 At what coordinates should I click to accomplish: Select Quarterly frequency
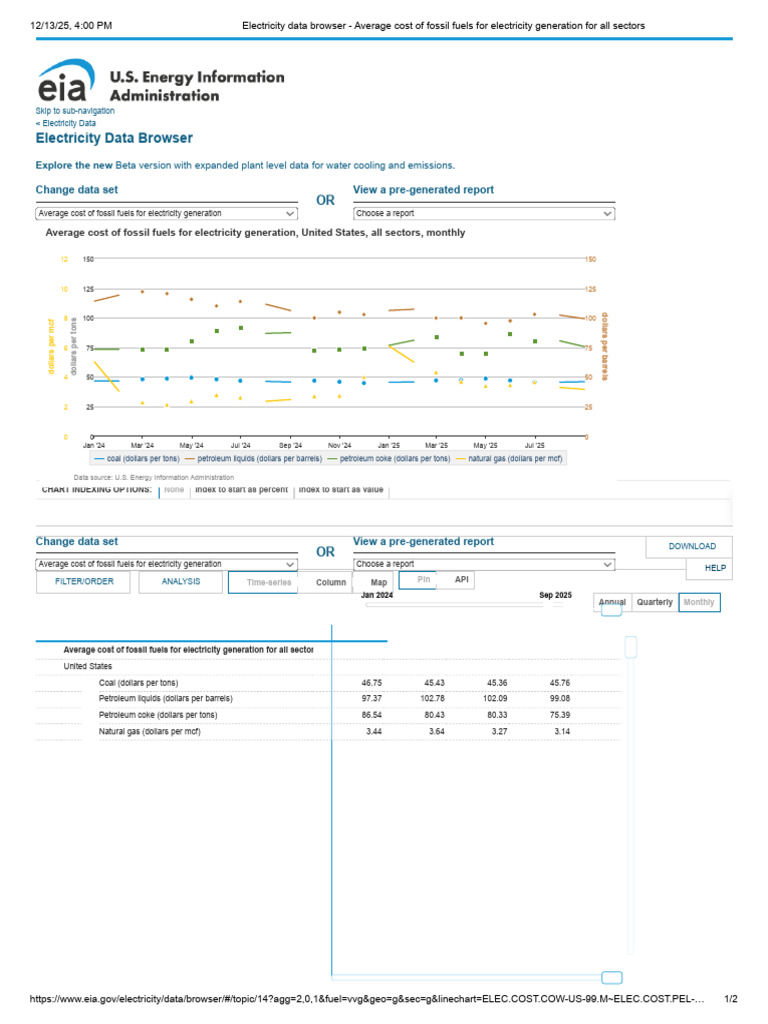pyautogui.click(x=654, y=603)
